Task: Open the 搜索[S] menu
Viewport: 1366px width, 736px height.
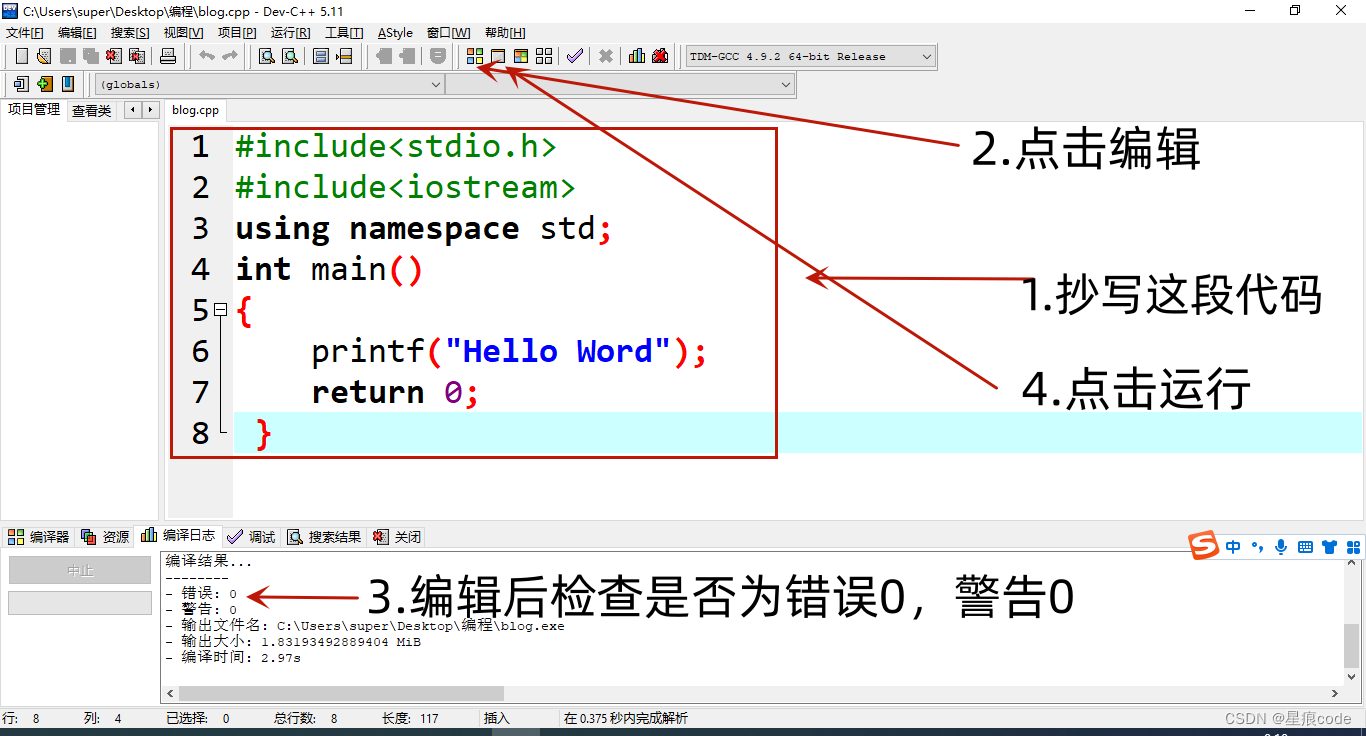Action: (129, 33)
